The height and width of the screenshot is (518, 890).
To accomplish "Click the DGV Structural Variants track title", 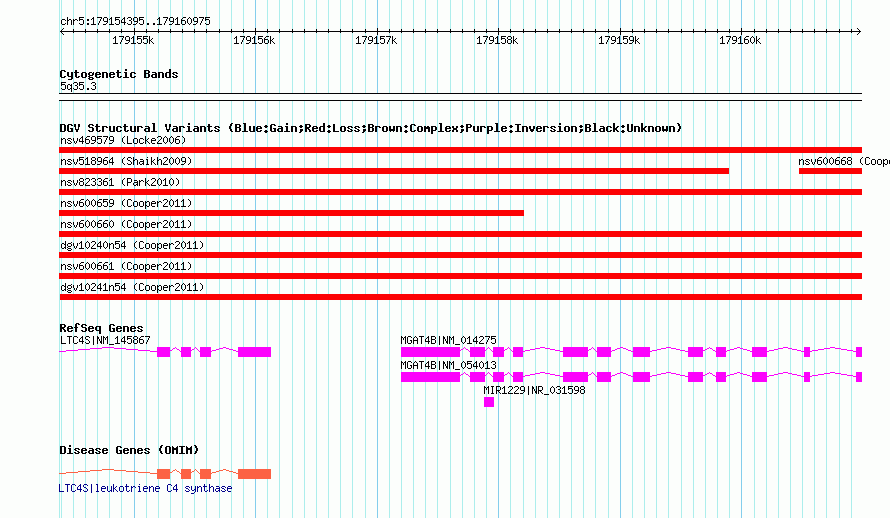I will [371, 128].
